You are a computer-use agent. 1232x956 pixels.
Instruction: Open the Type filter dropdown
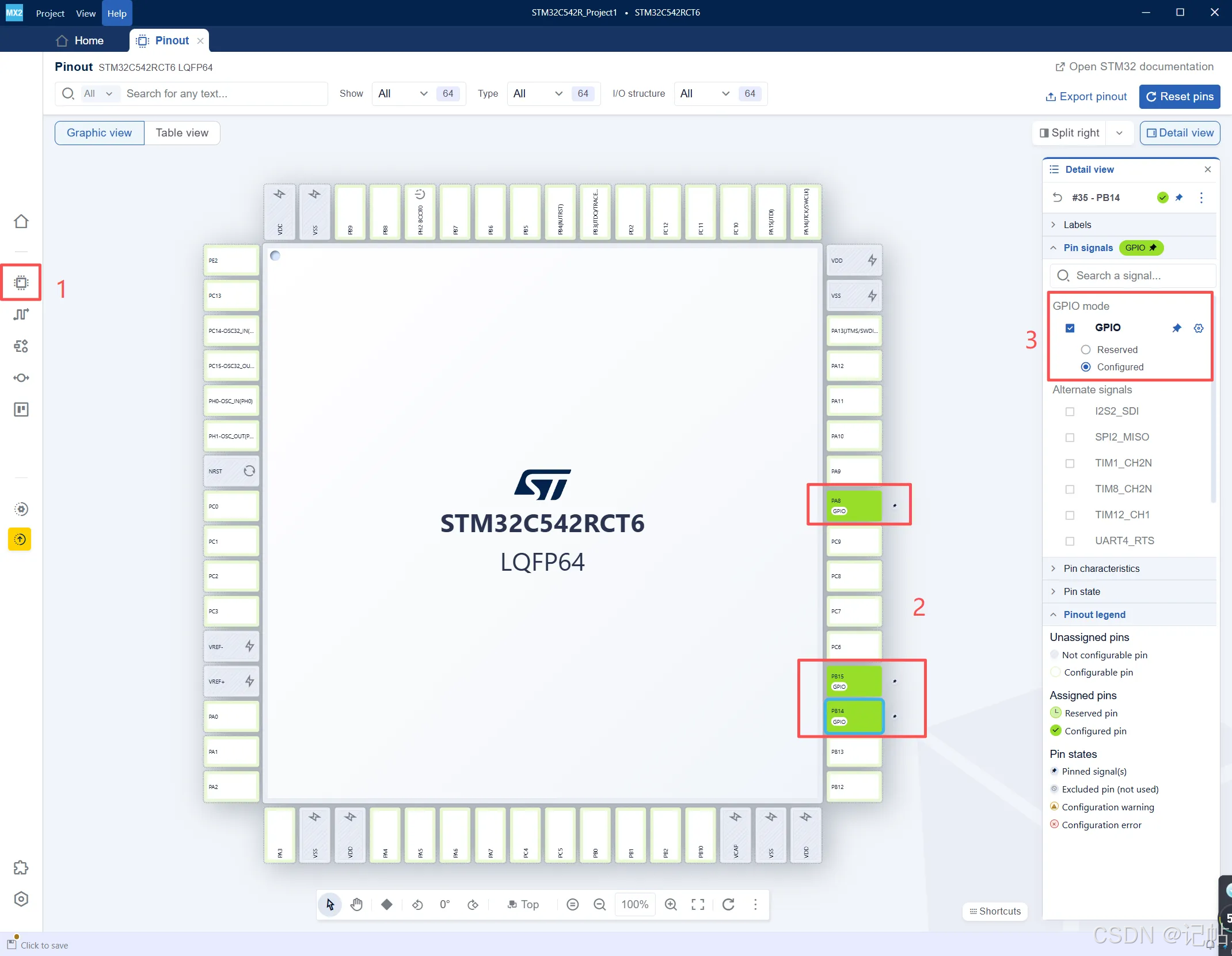pyautogui.click(x=554, y=94)
